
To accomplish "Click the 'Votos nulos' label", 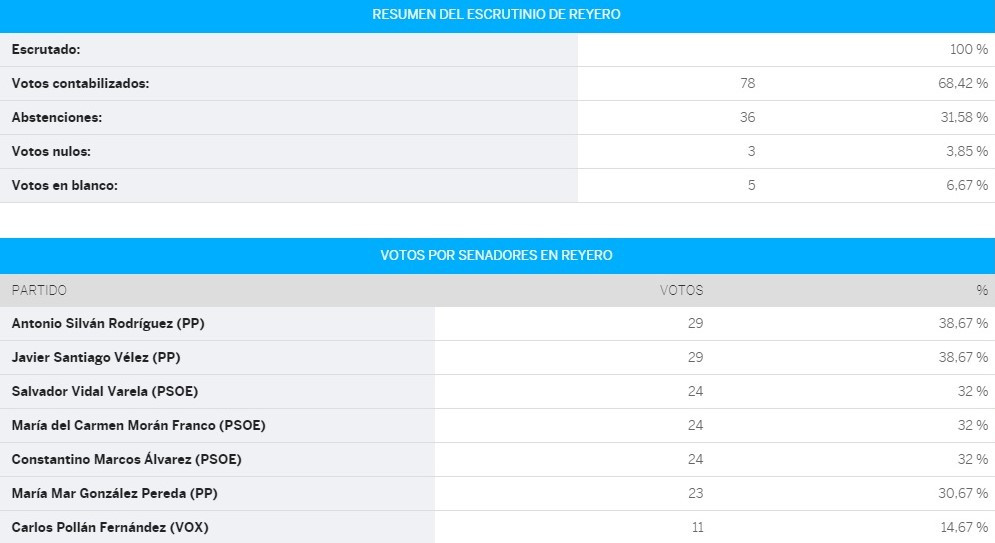I will pyautogui.click(x=51, y=151).
